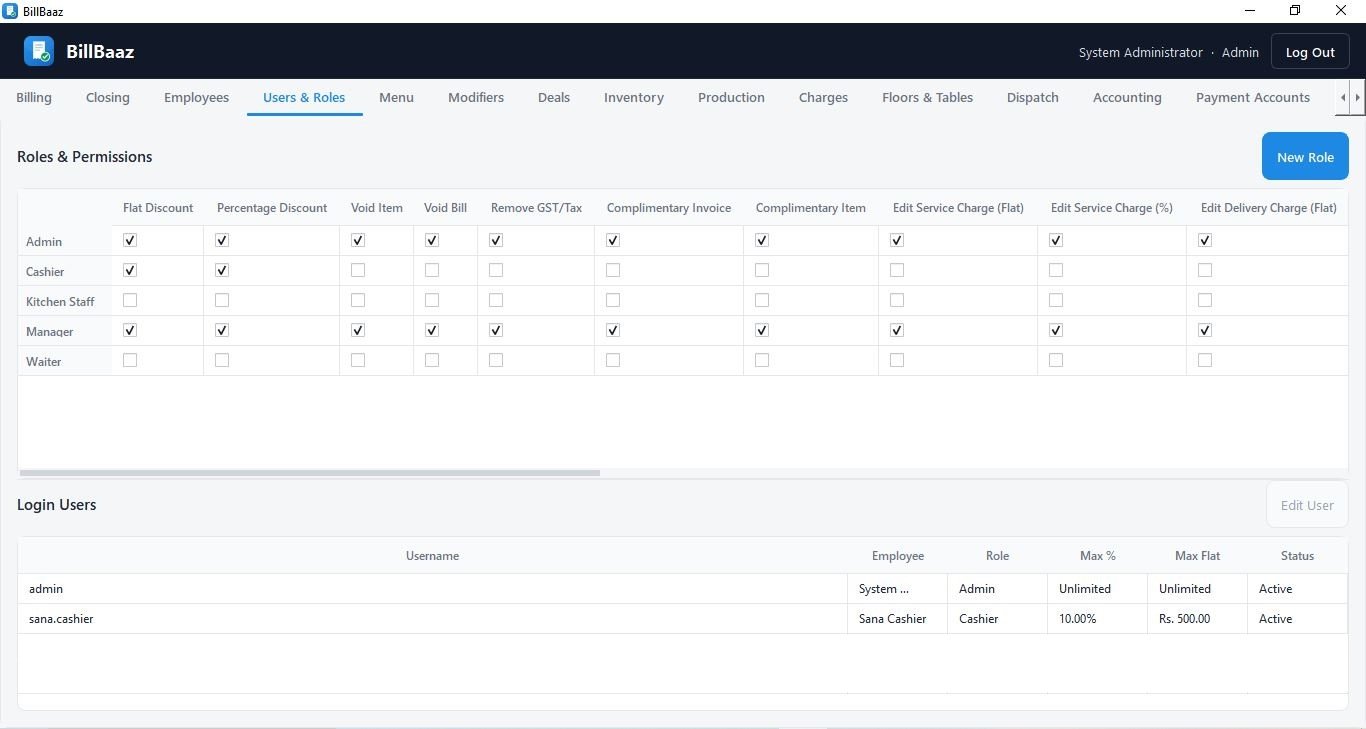Click the Edit User button
The width and height of the screenshot is (1366, 729).
[1307, 505]
